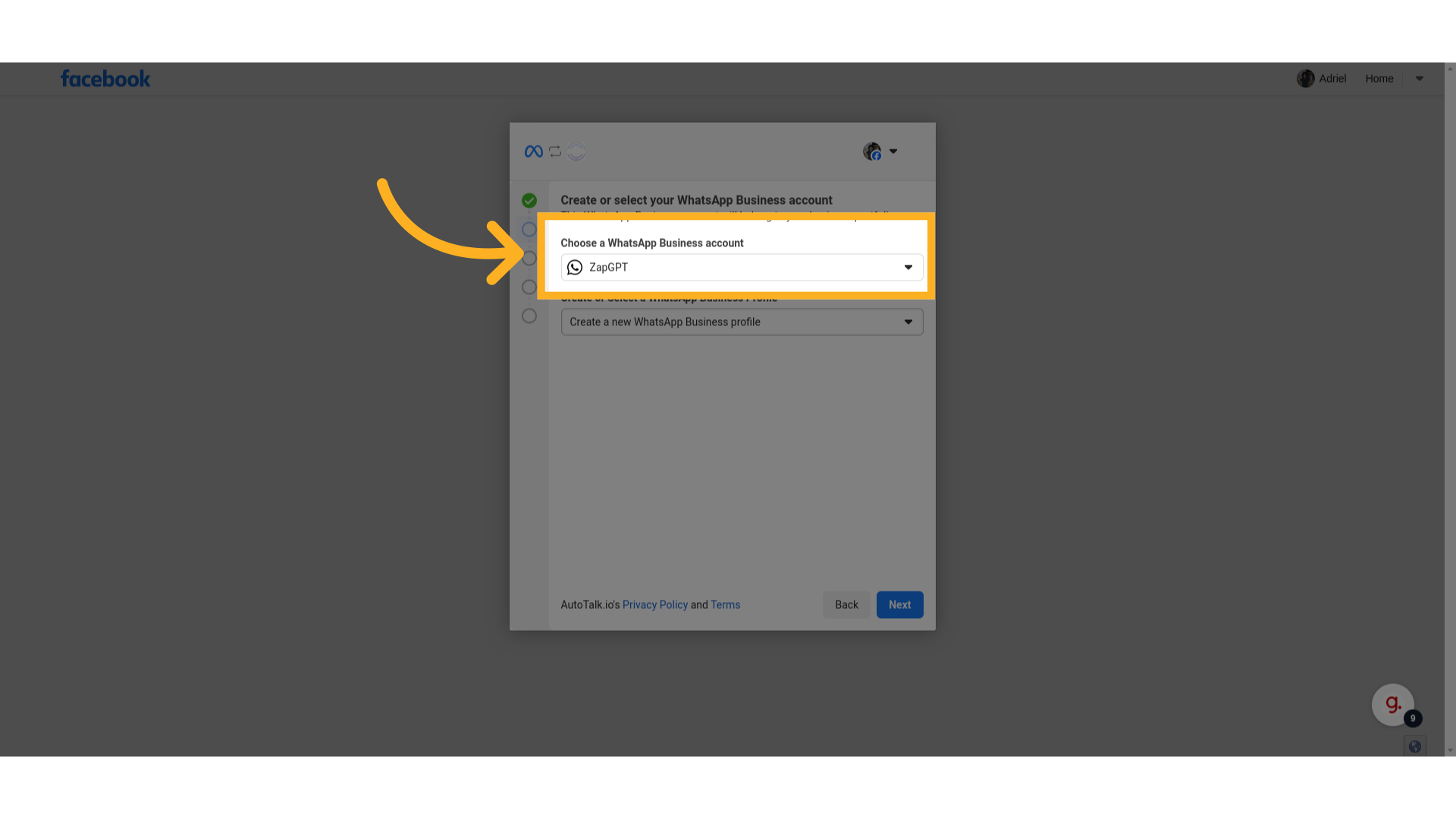This screenshot has height=819, width=1456.
Task: Open Create a new WhatsApp Business profile dropdown
Action: 742,322
